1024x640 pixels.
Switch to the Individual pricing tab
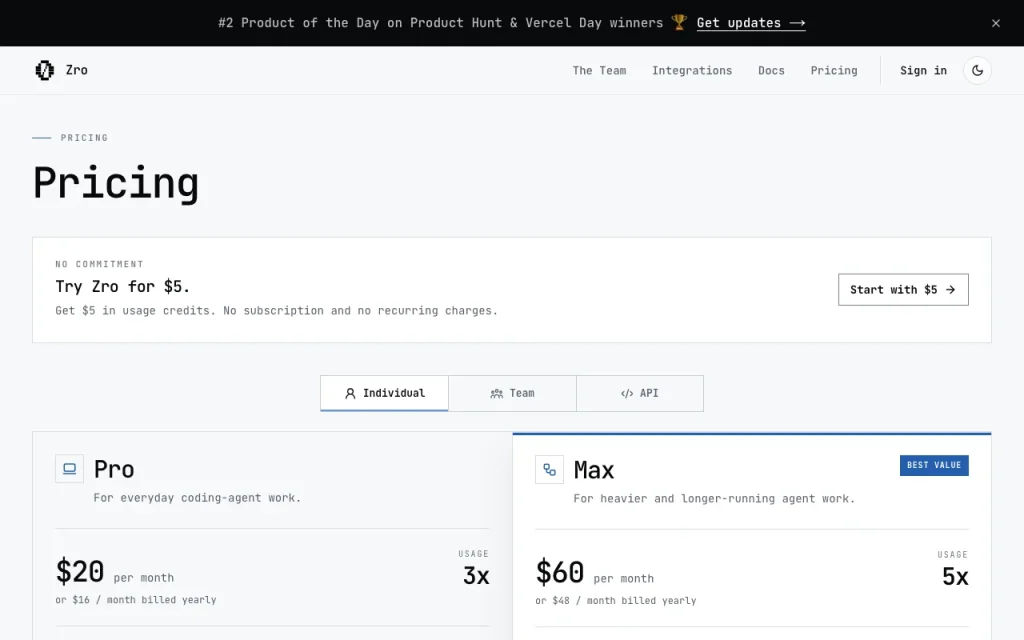(384, 393)
